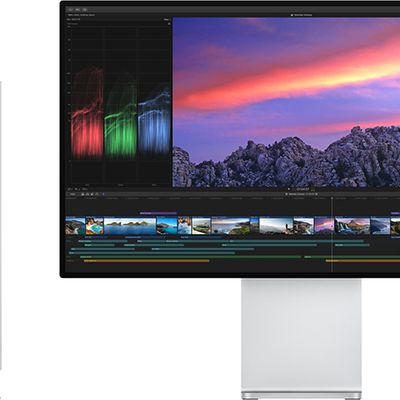Select the waterfalls mountain clip

tap(352, 226)
